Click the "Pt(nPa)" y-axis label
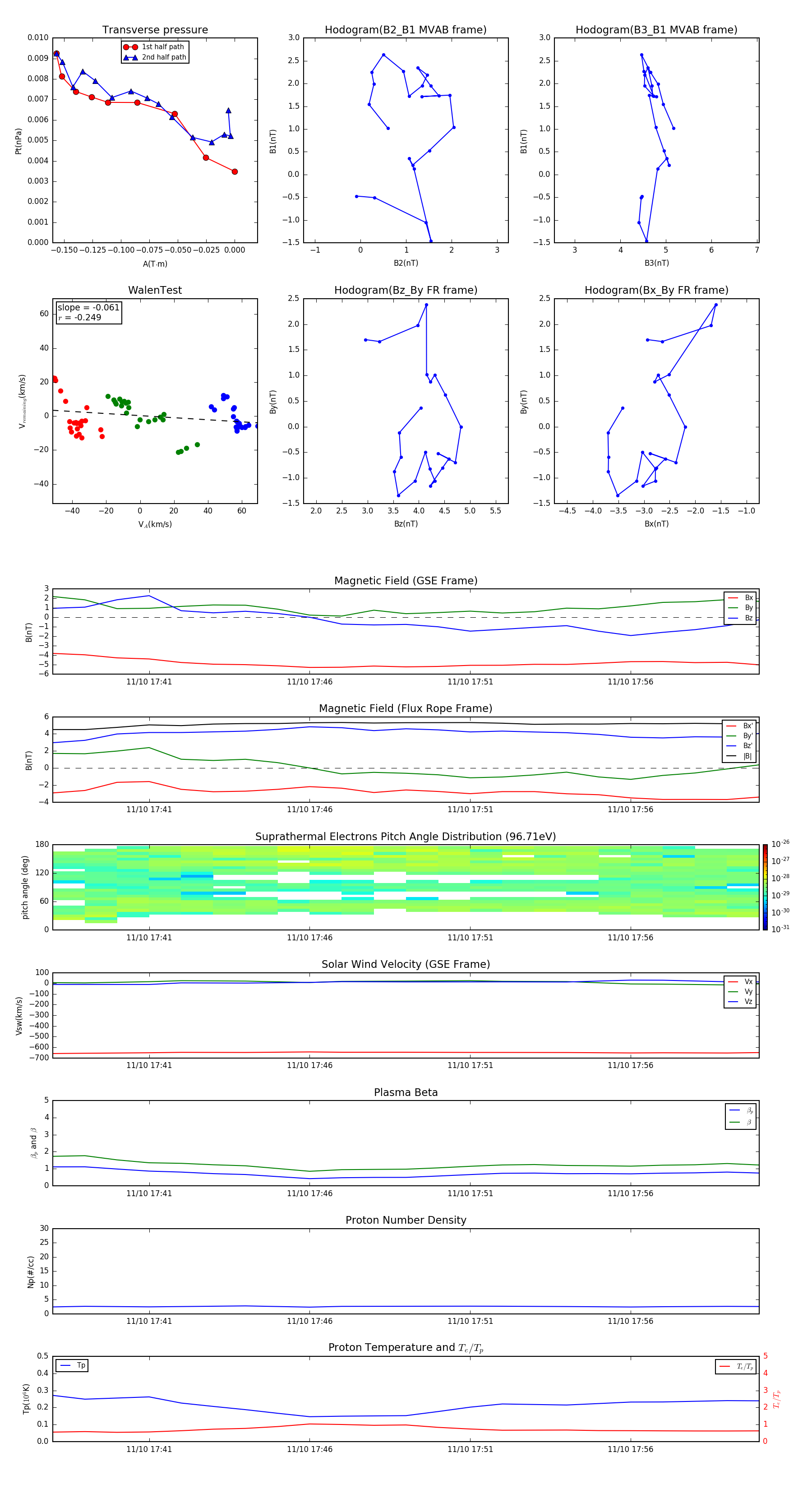Viewport: 812px width, 1489px height. point(18,141)
